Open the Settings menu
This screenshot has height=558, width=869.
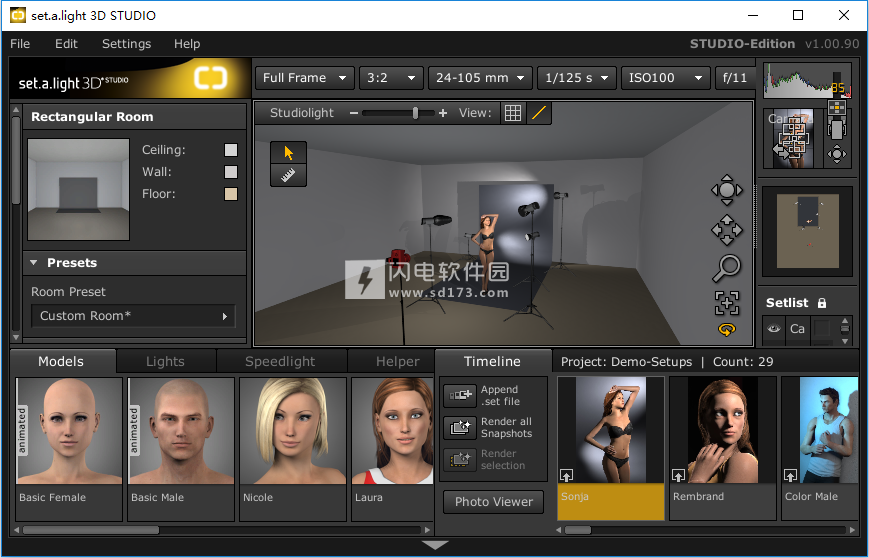[x=126, y=44]
